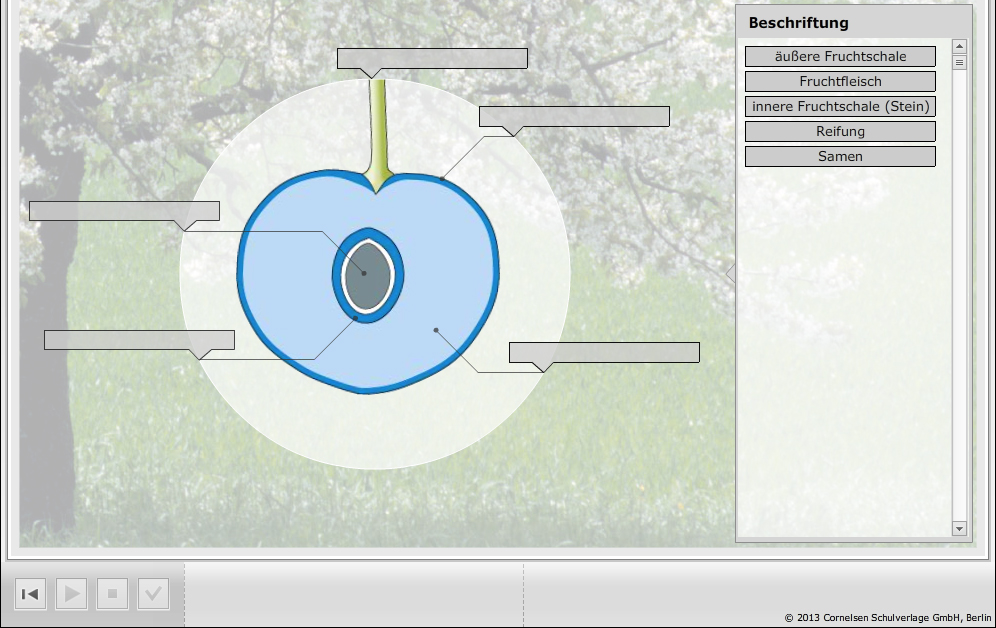Choose the 'innere Fruchtschale (Stein)' label
Image resolution: width=996 pixels, height=628 pixels.
(x=840, y=107)
